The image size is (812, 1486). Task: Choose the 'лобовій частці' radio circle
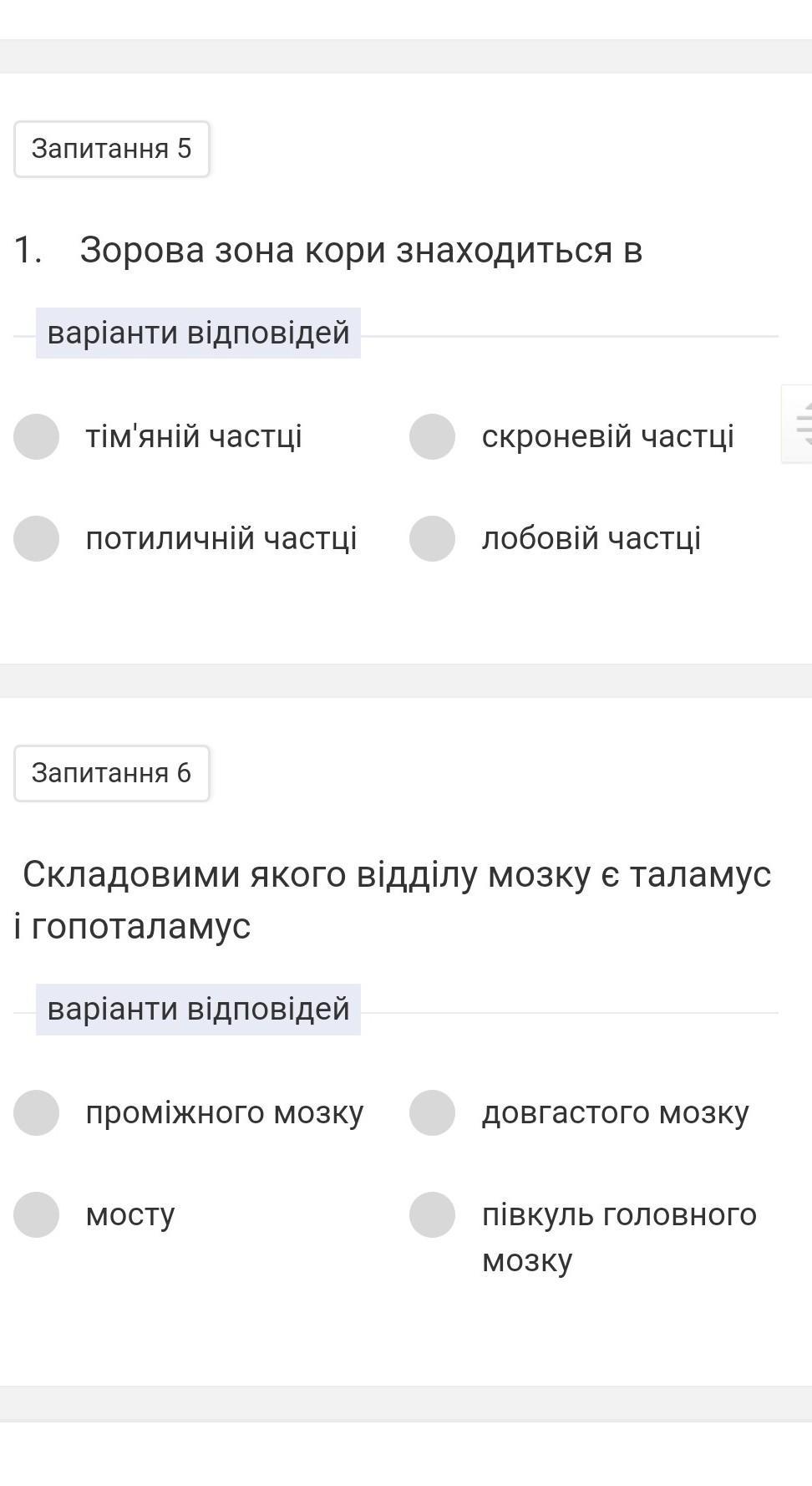(432, 538)
